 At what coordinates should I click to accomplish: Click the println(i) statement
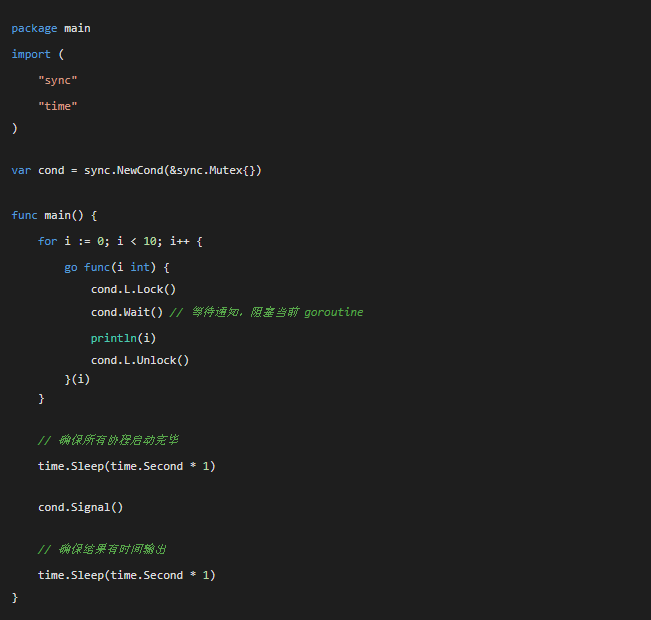pyautogui.click(x=123, y=337)
